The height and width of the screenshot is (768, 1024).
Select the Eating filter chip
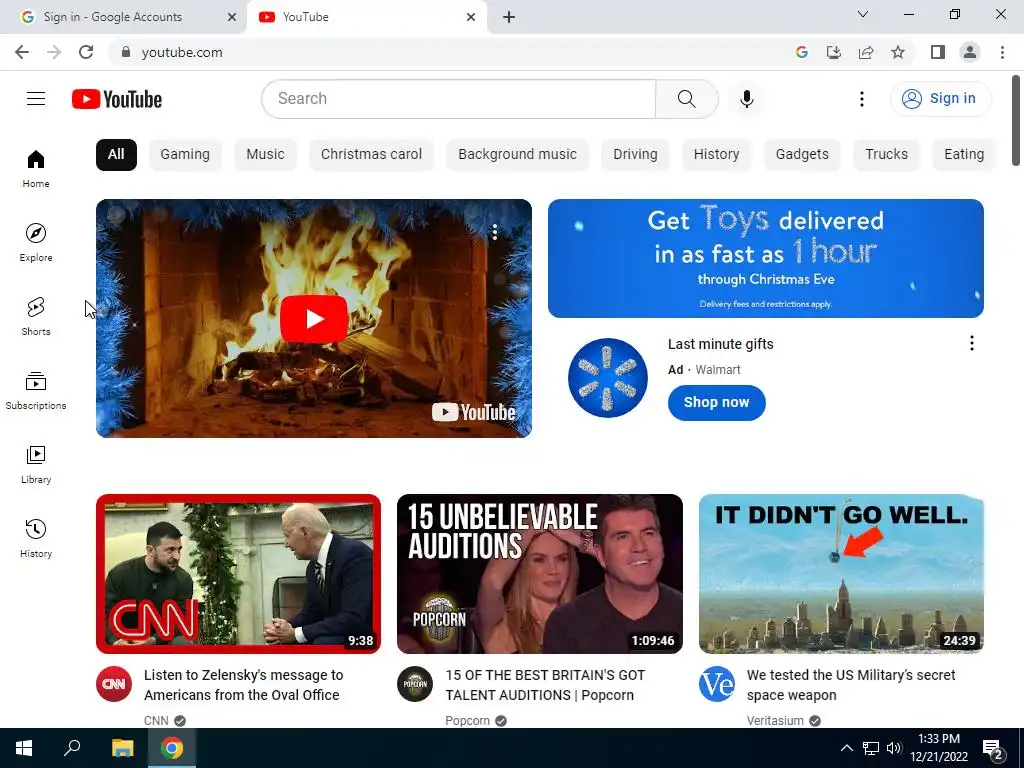964,155
